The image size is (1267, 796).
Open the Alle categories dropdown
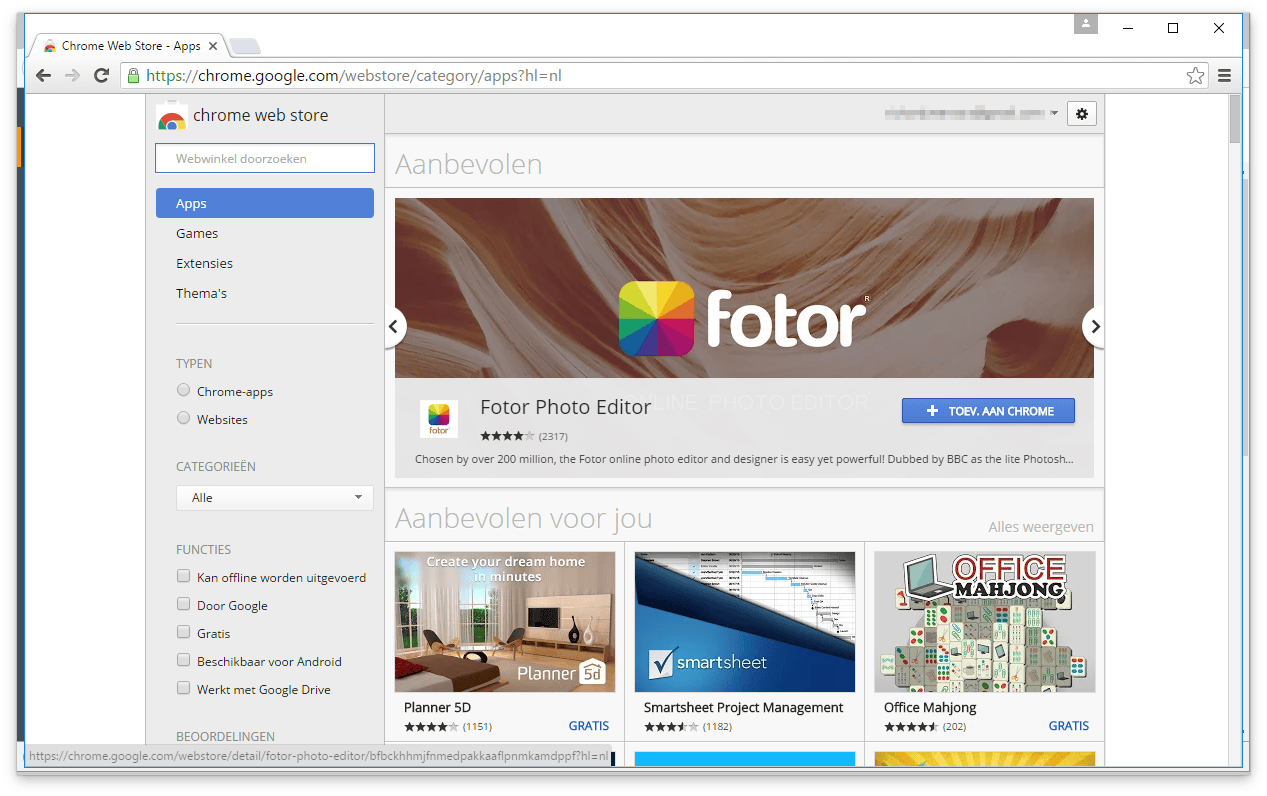[275, 498]
